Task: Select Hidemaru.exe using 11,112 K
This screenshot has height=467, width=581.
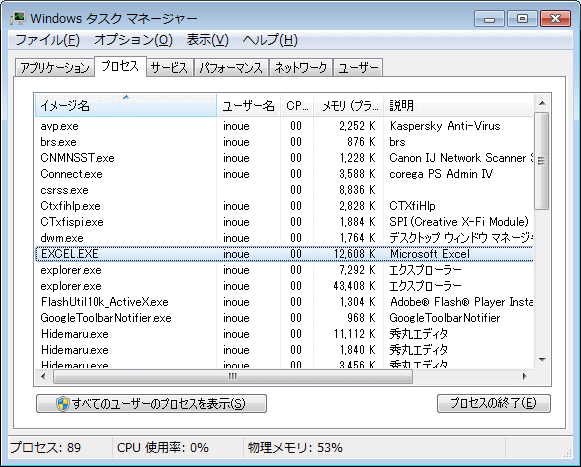Action: point(284,334)
